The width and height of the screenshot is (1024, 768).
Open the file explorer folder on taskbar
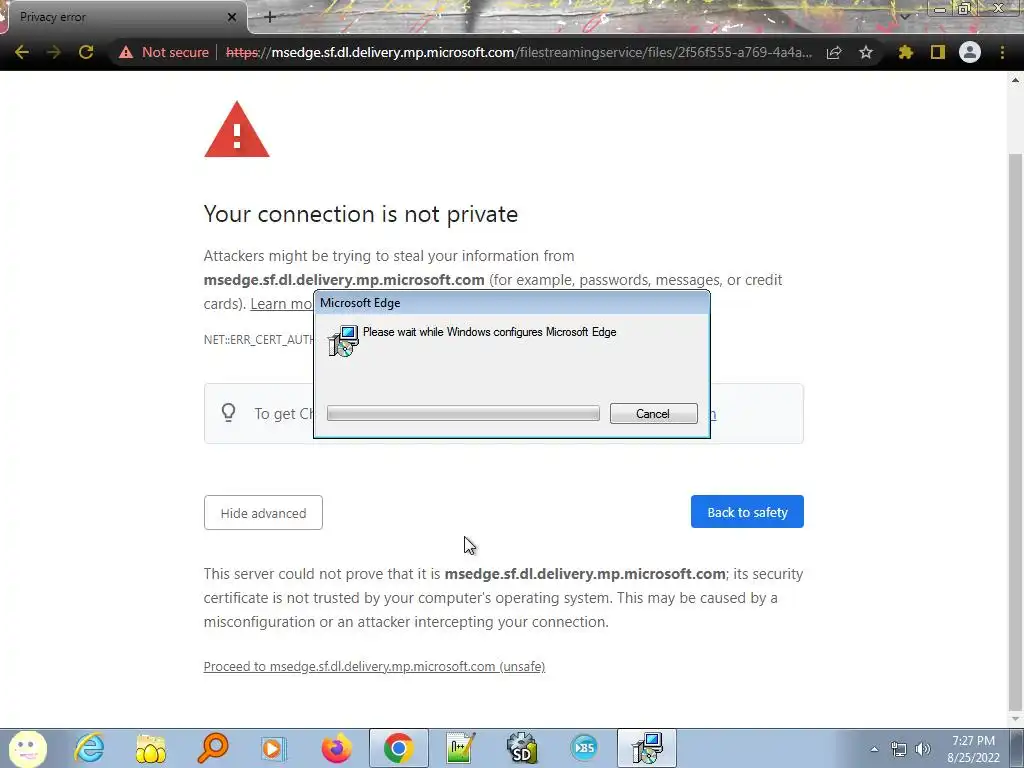coord(151,748)
